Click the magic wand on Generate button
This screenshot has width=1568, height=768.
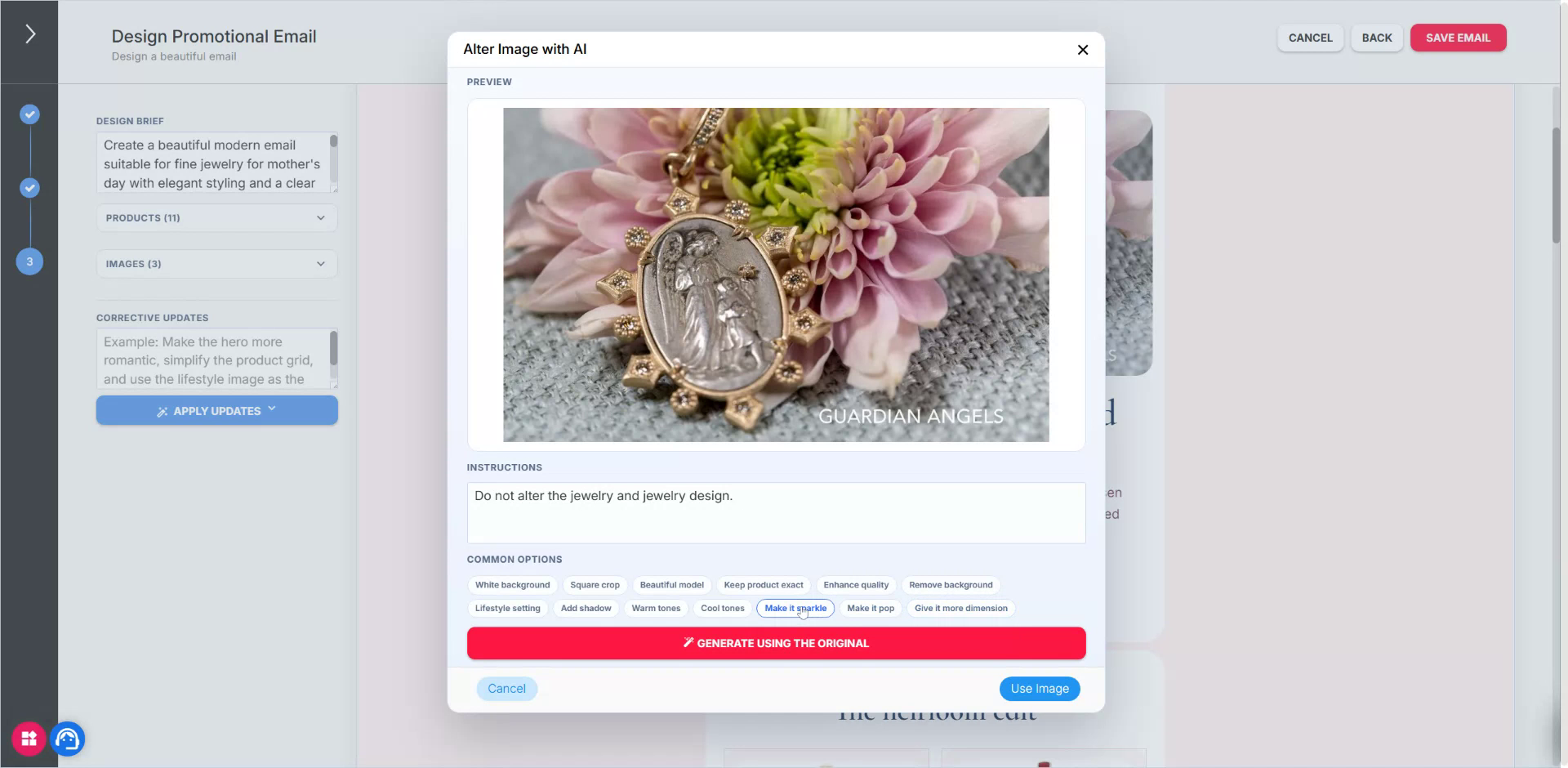[688, 643]
